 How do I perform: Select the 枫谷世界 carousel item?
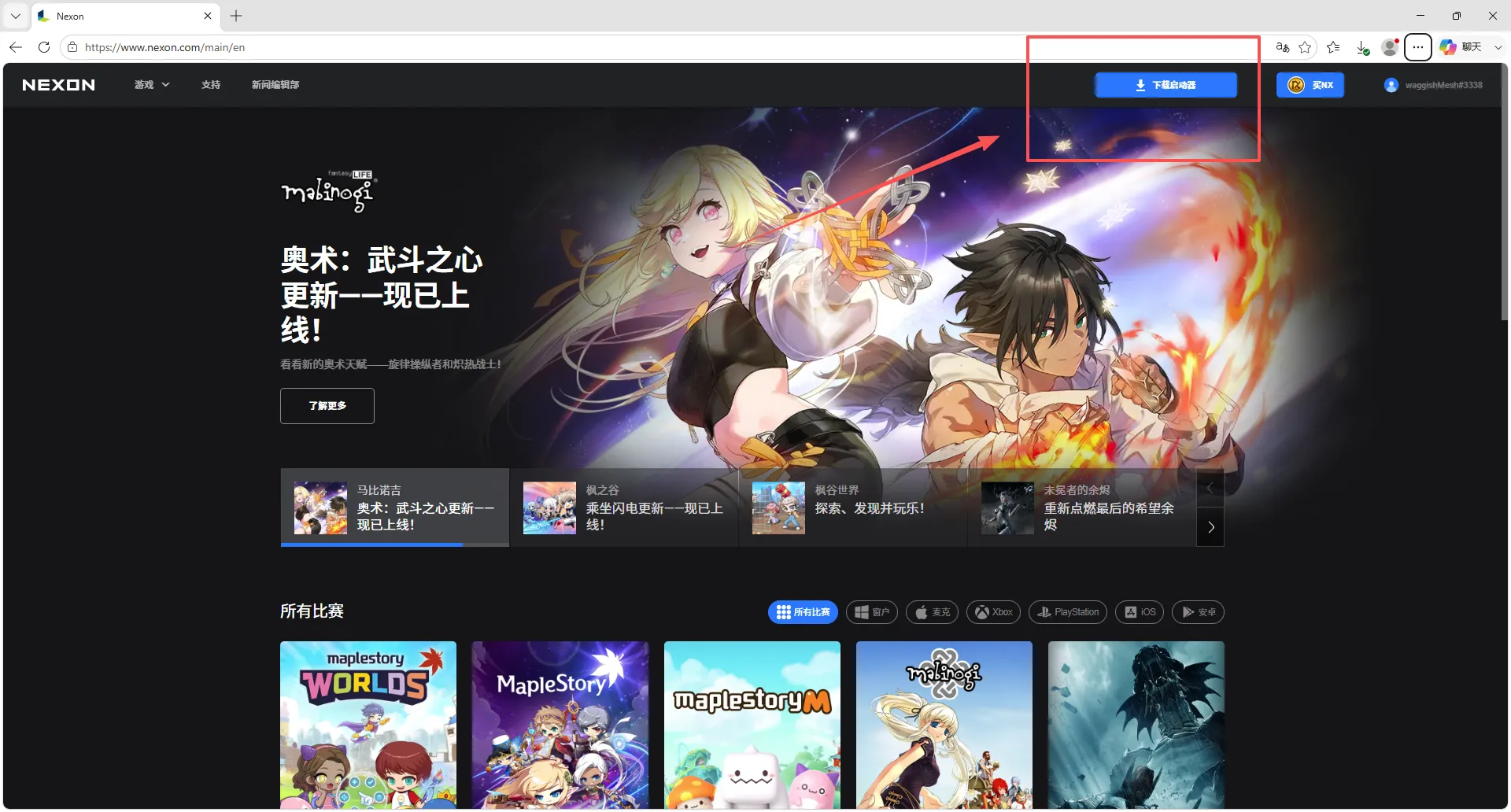853,507
